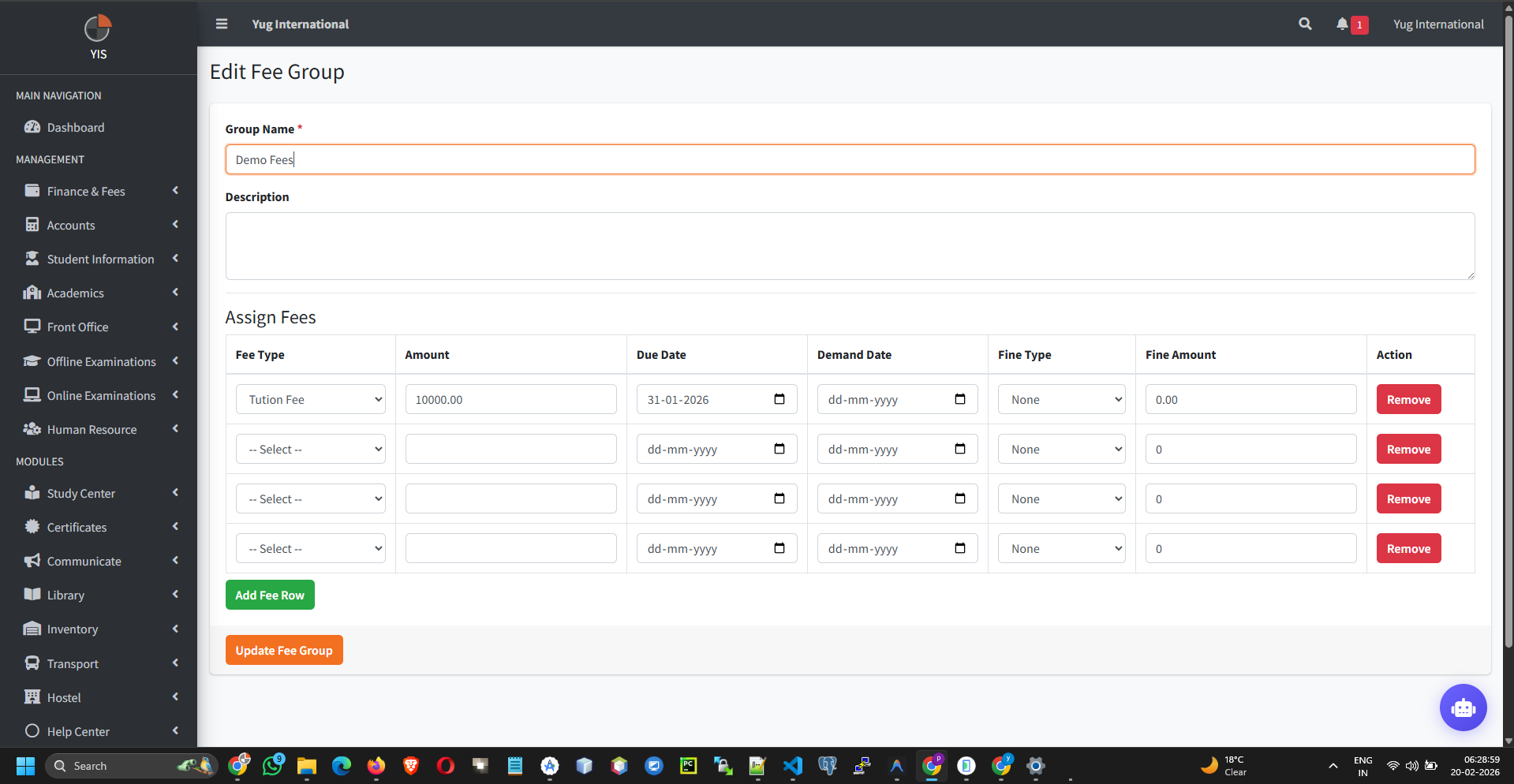This screenshot has width=1514, height=784.
Task: Open the Certificates section in sidebar
Action: (77, 527)
